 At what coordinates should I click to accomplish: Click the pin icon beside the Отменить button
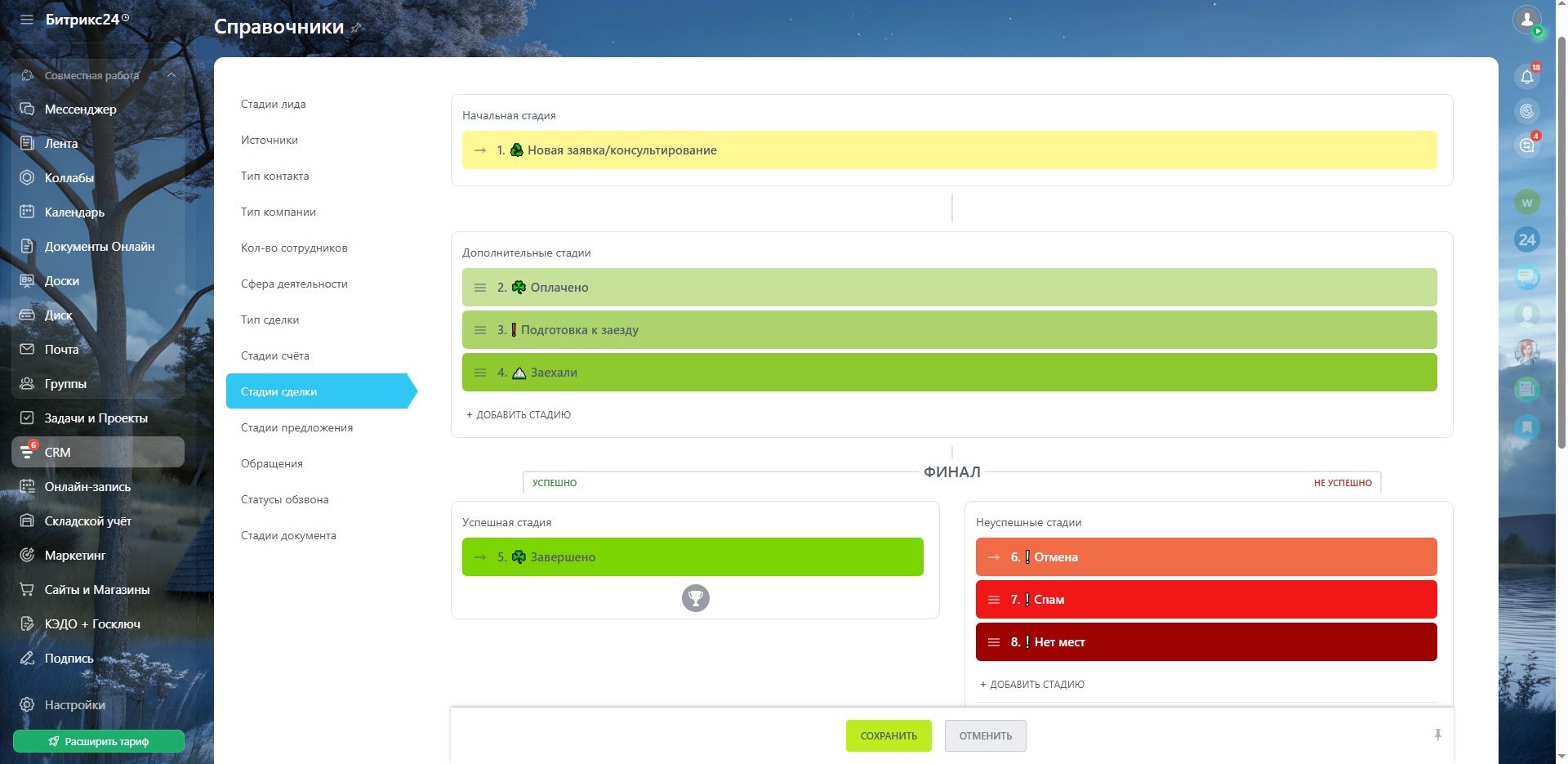(1437, 735)
